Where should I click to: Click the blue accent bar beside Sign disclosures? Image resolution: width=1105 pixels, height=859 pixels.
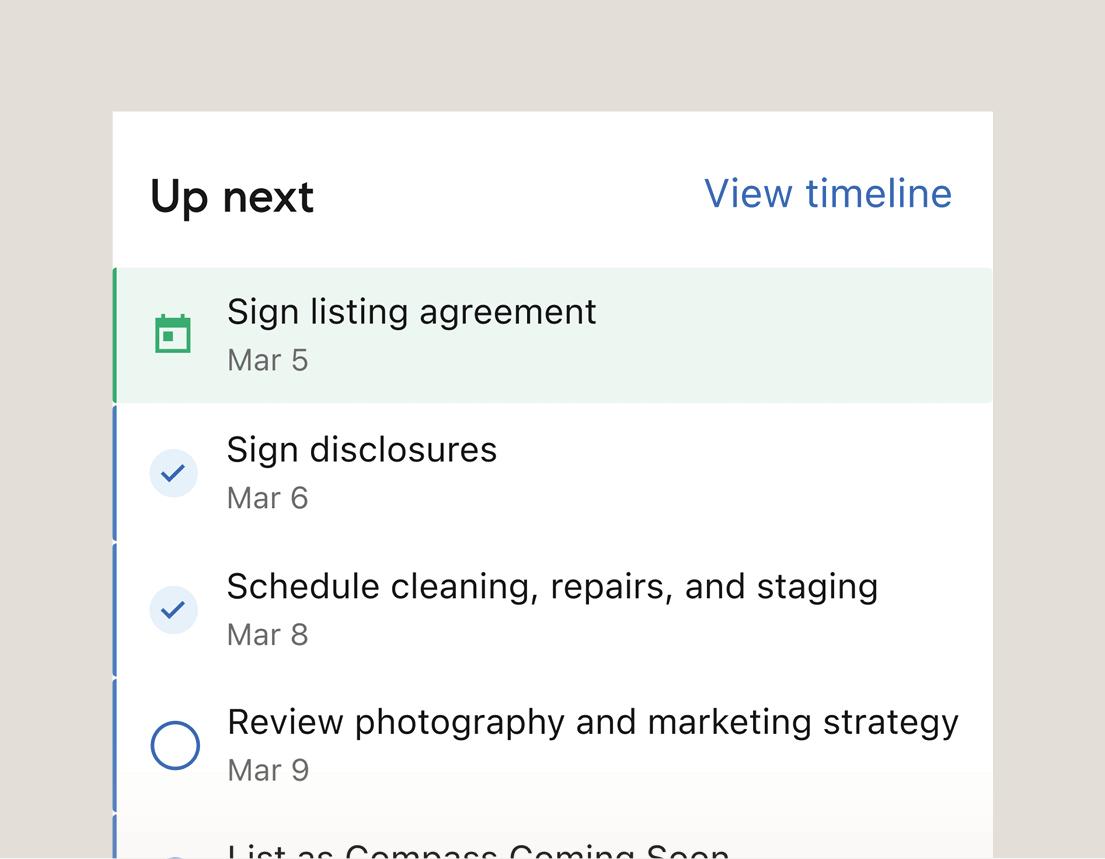(115, 472)
